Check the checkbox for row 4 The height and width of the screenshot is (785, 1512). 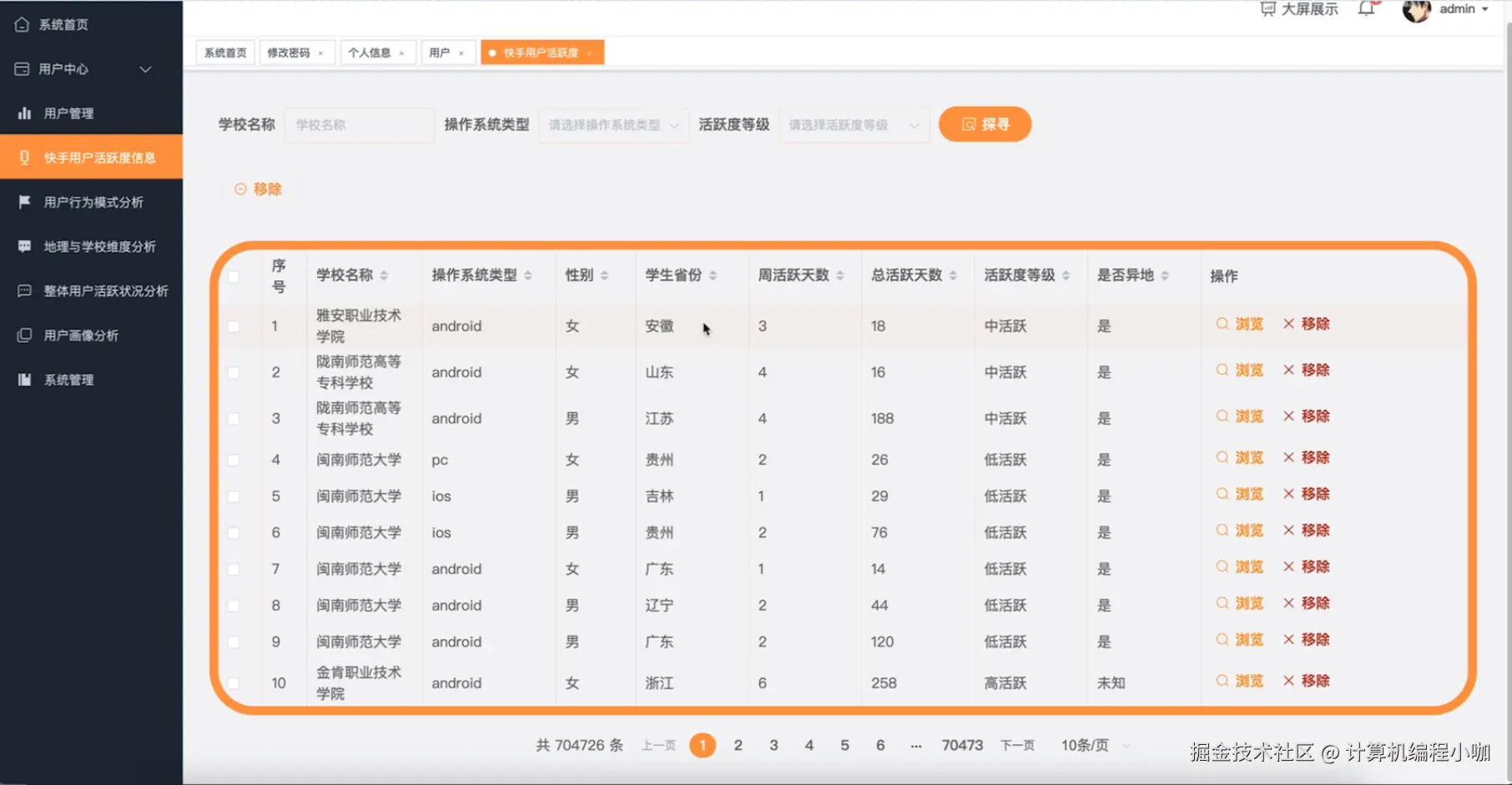point(234,460)
